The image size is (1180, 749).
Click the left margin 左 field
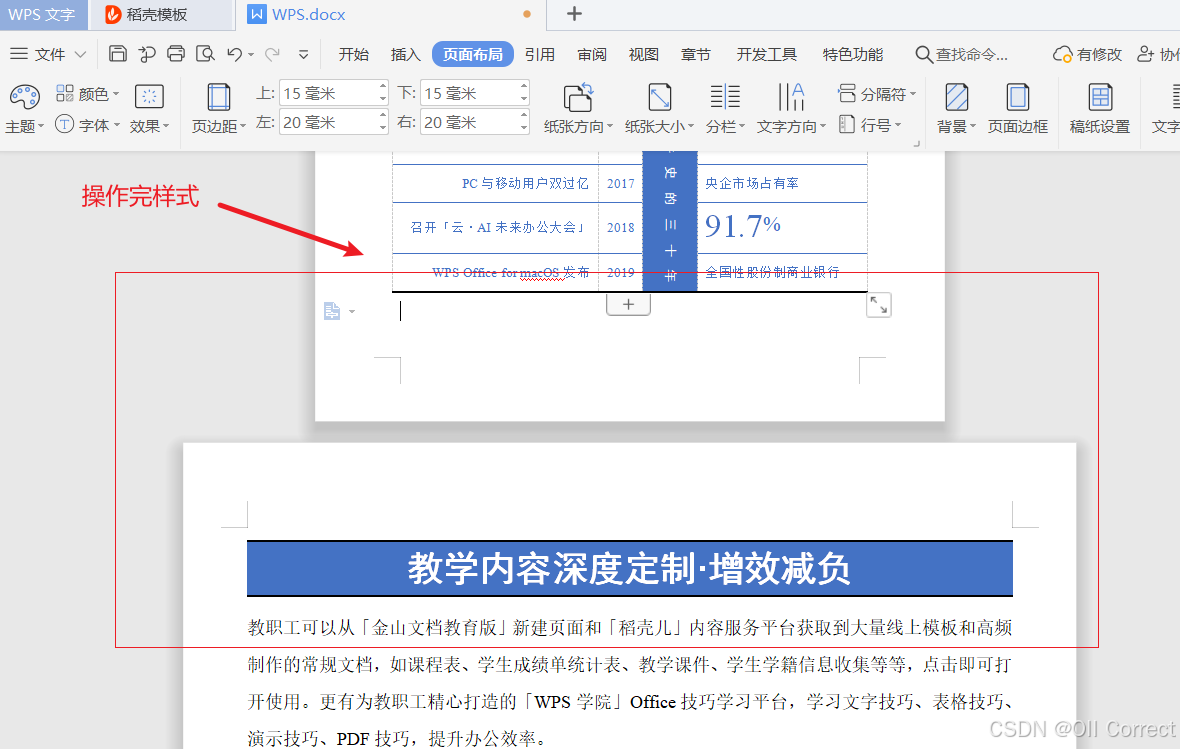tap(328, 122)
